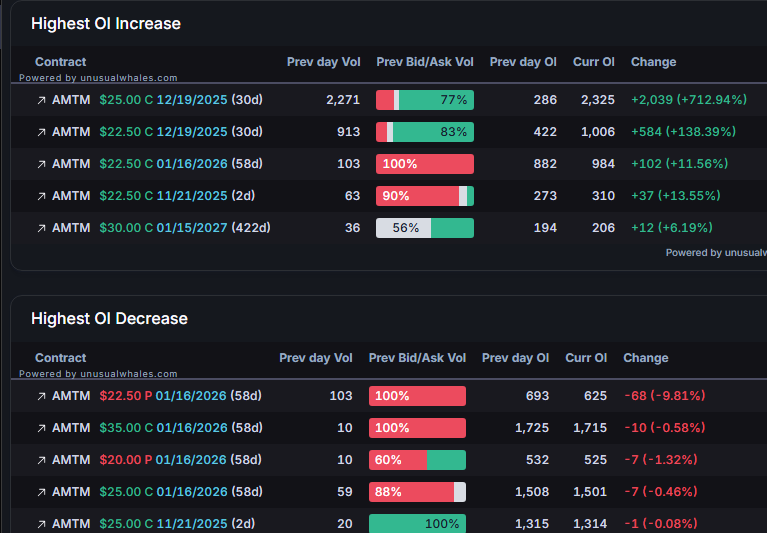Select Curr OI value 1,314
This screenshot has width=767, height=533.
(x=590, y=524)
